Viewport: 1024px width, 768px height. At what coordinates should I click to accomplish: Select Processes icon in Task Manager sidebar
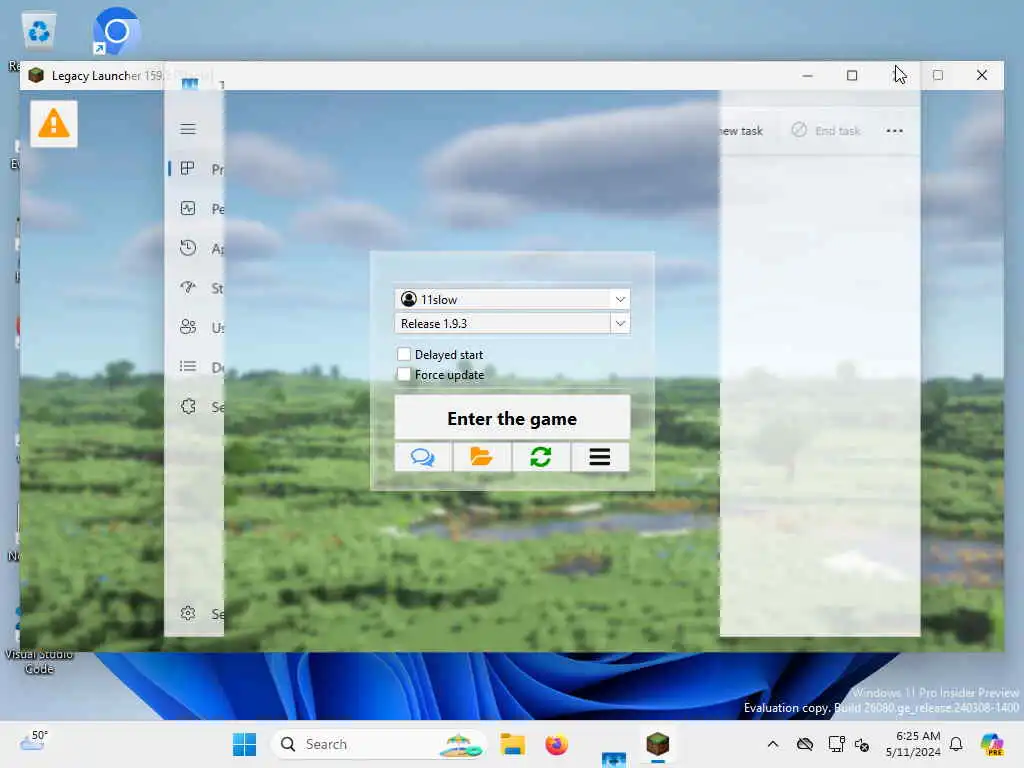[187, 168]
